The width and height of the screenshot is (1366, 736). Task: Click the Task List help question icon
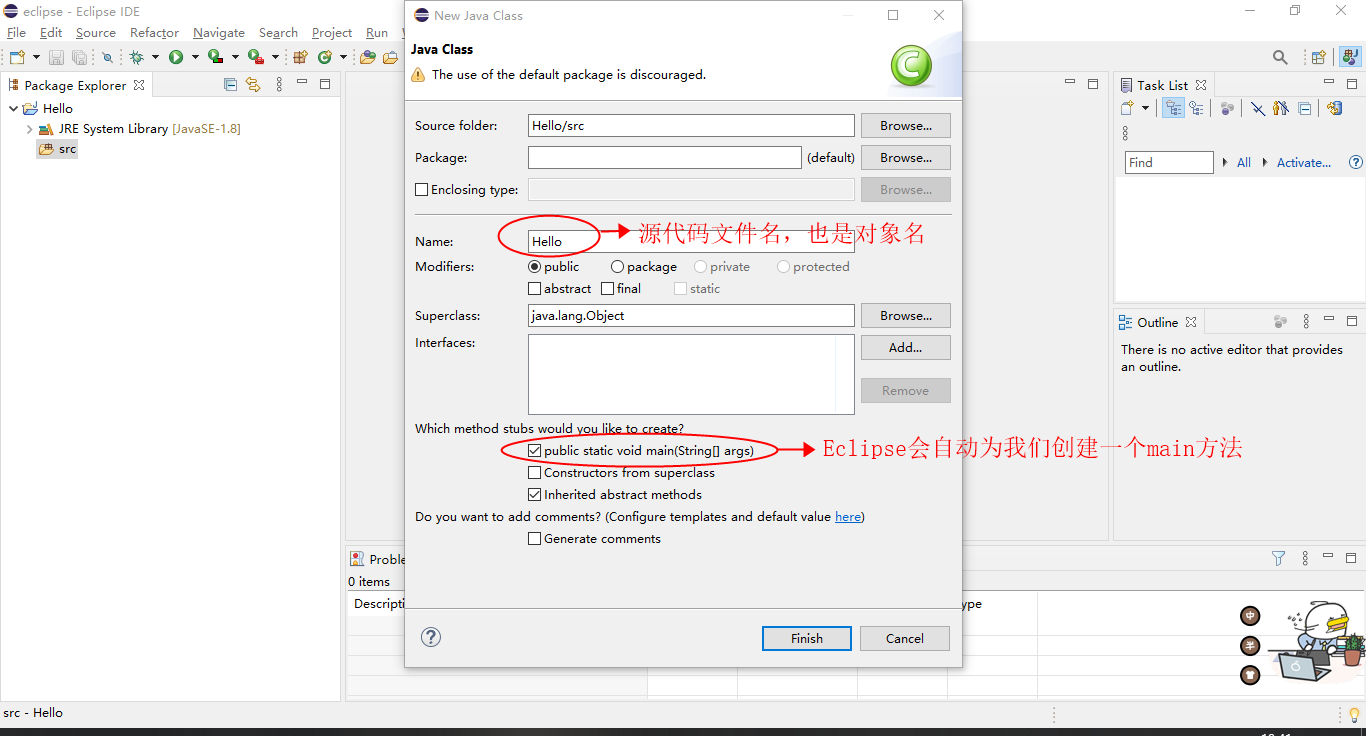(1356, 162)
